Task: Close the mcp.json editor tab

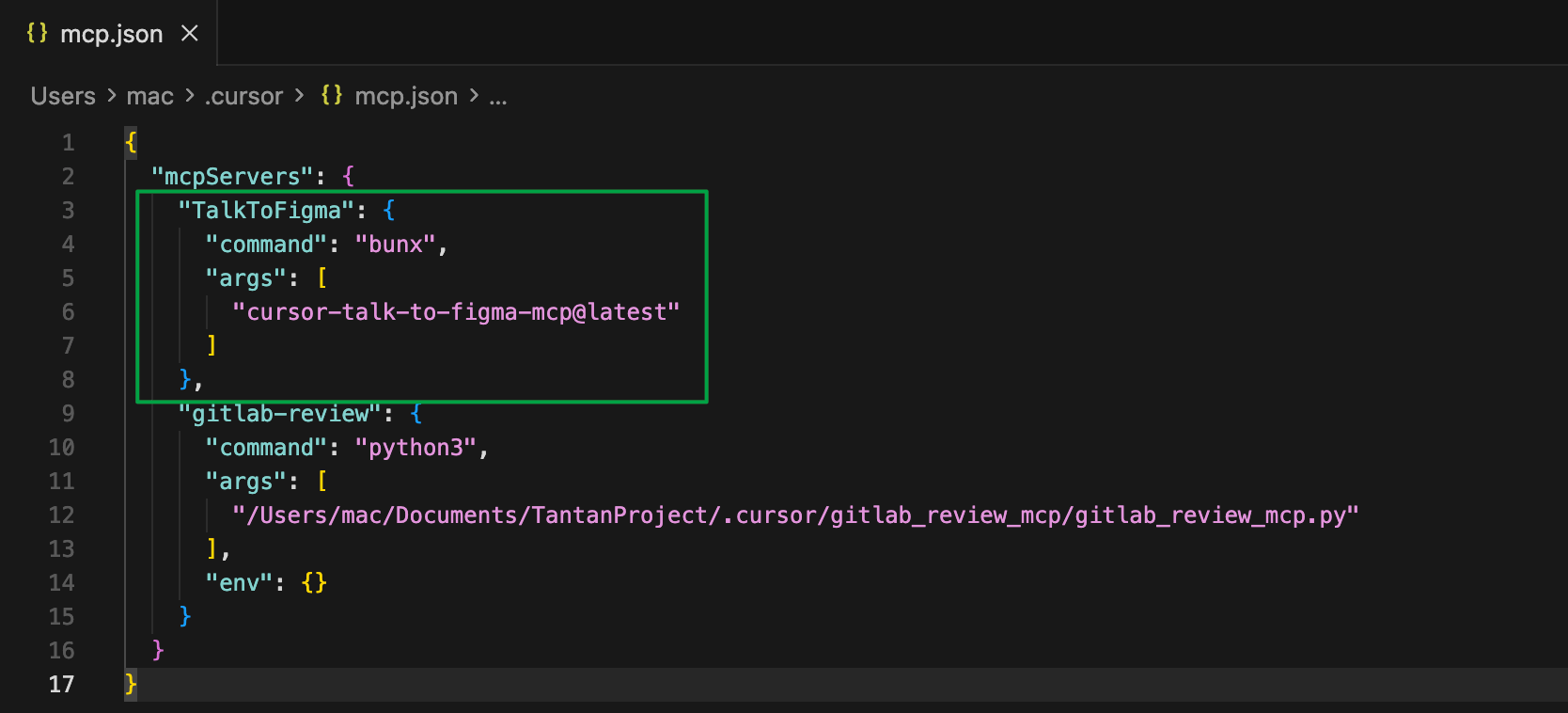Action: [x=190, y=34]
